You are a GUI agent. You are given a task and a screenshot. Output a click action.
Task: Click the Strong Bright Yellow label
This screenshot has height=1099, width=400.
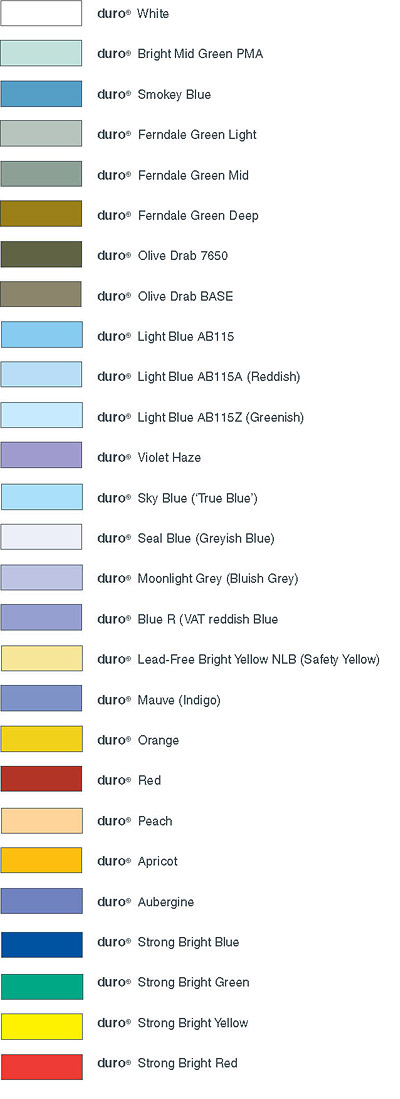coord(193,1023)
